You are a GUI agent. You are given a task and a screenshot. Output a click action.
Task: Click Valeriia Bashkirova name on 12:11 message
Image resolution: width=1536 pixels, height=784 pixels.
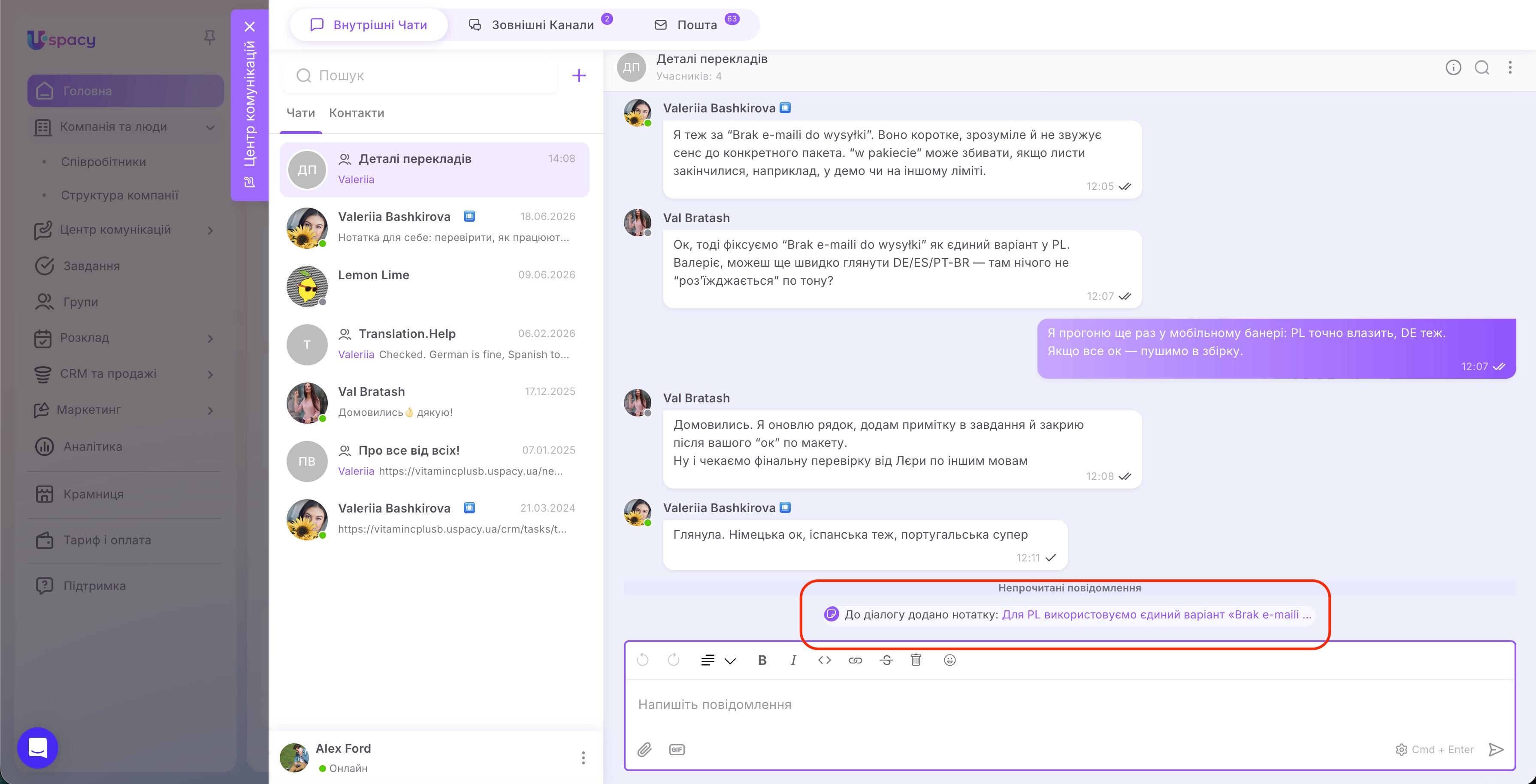pos(719,508)
